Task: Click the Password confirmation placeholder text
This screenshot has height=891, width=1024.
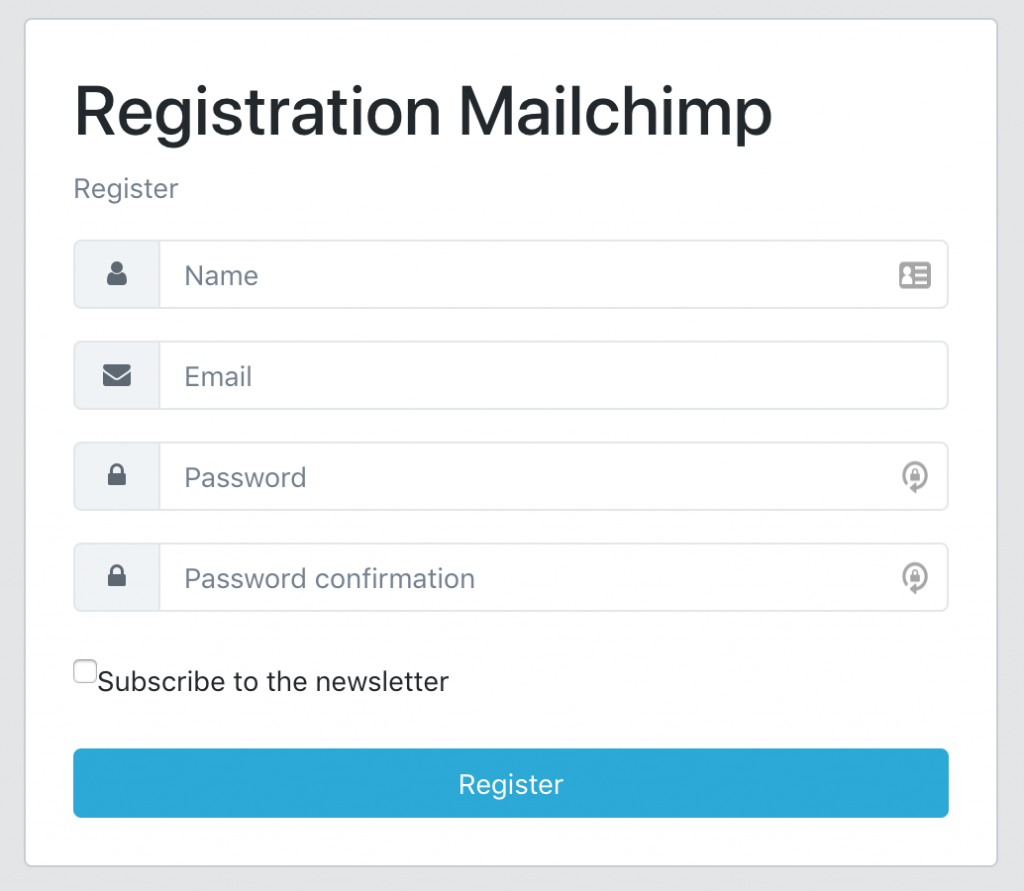Action: (x=329, y=578)
